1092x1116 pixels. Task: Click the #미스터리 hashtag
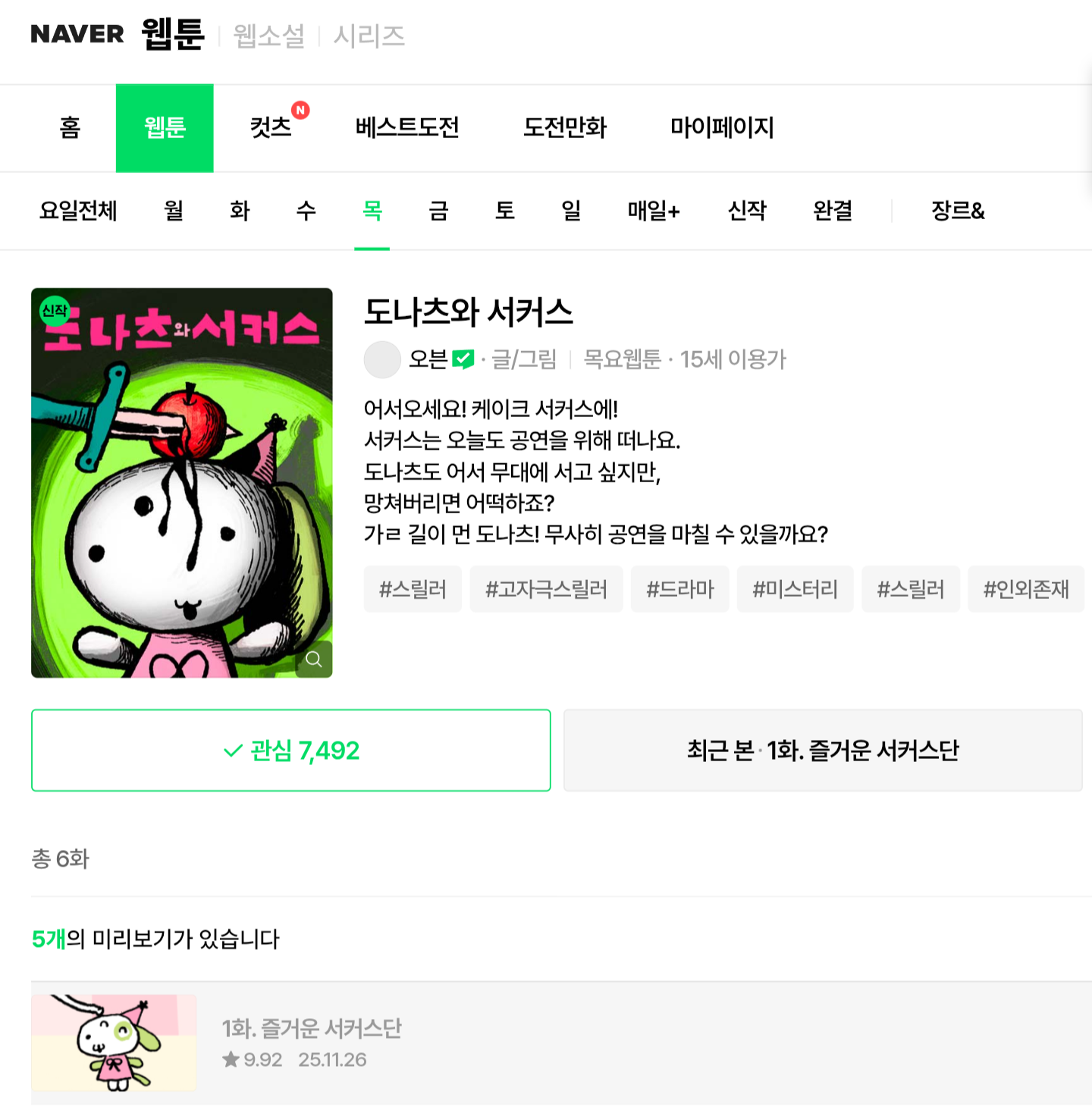pos(795,589)
